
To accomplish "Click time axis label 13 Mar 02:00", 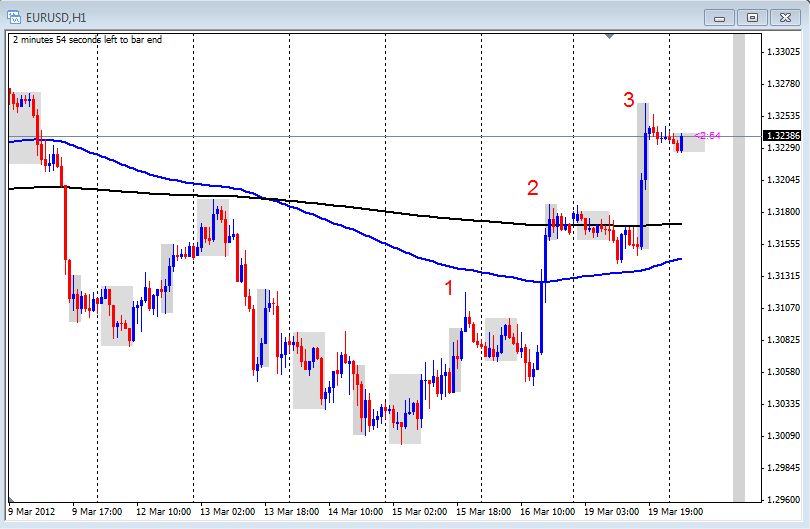I will coord(227,511).
